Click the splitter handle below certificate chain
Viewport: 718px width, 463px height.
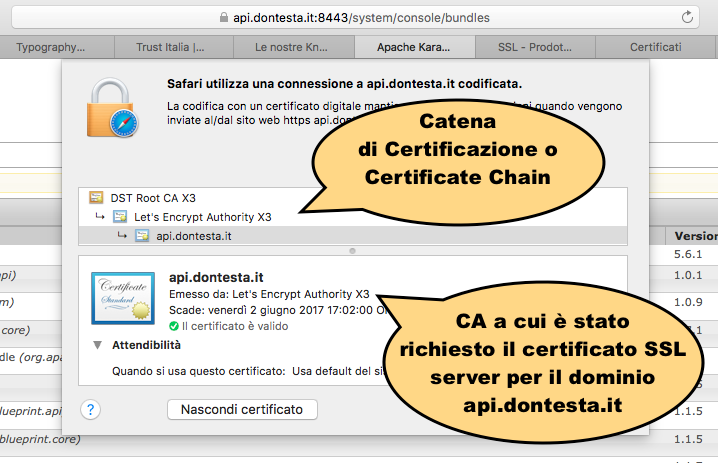tap(352, 251)
